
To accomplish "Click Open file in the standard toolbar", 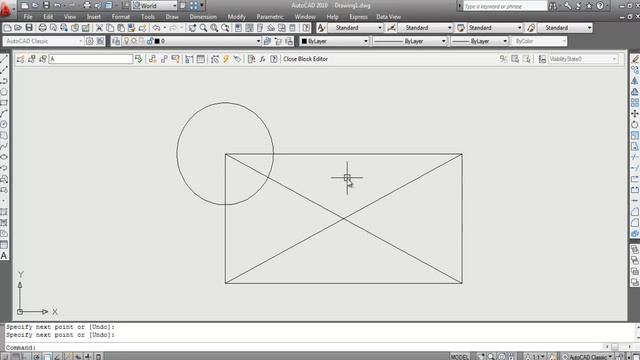I will click(x=18, y=28).
